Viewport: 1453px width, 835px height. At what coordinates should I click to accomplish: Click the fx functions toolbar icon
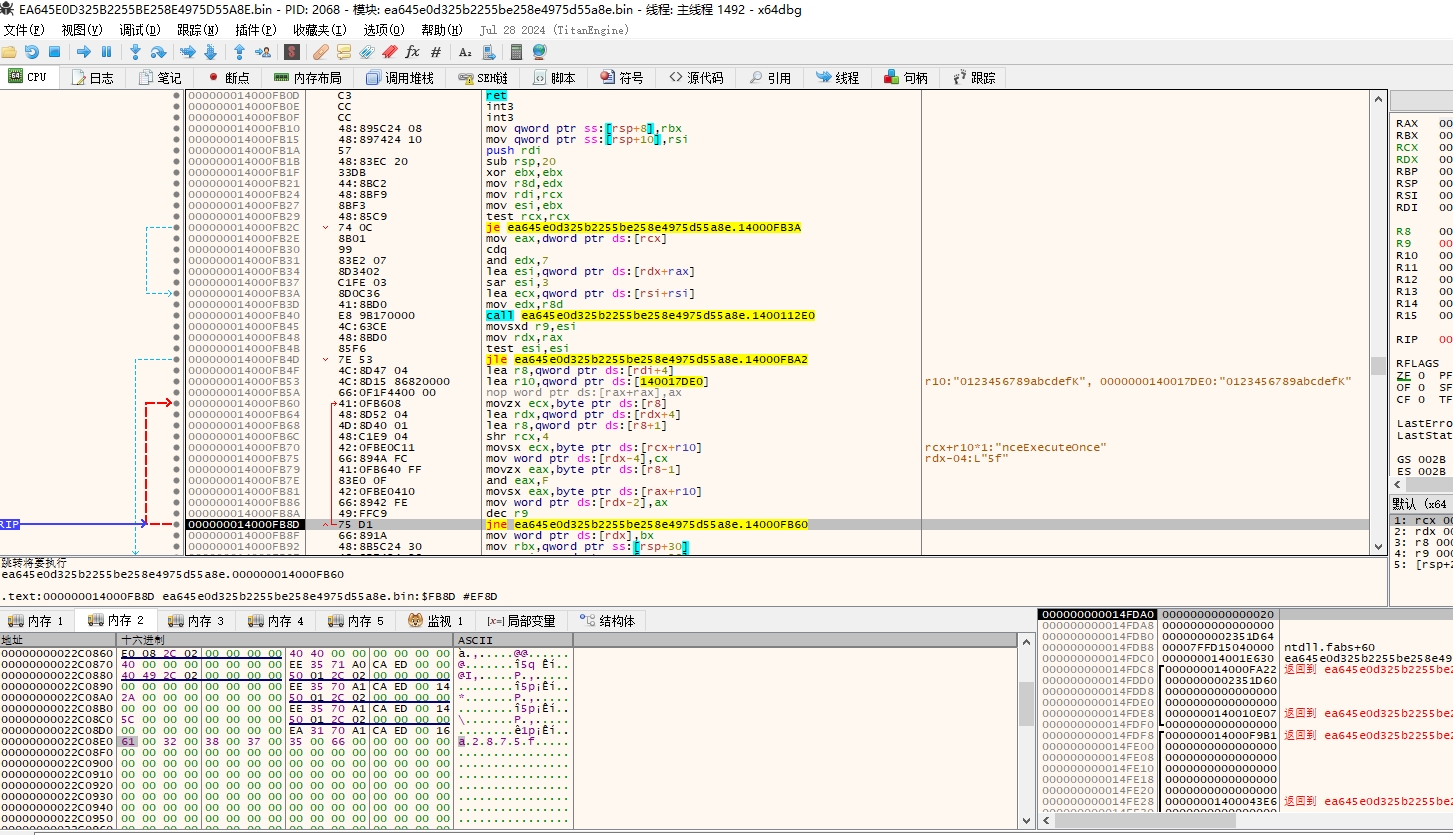tap(412, 52)
